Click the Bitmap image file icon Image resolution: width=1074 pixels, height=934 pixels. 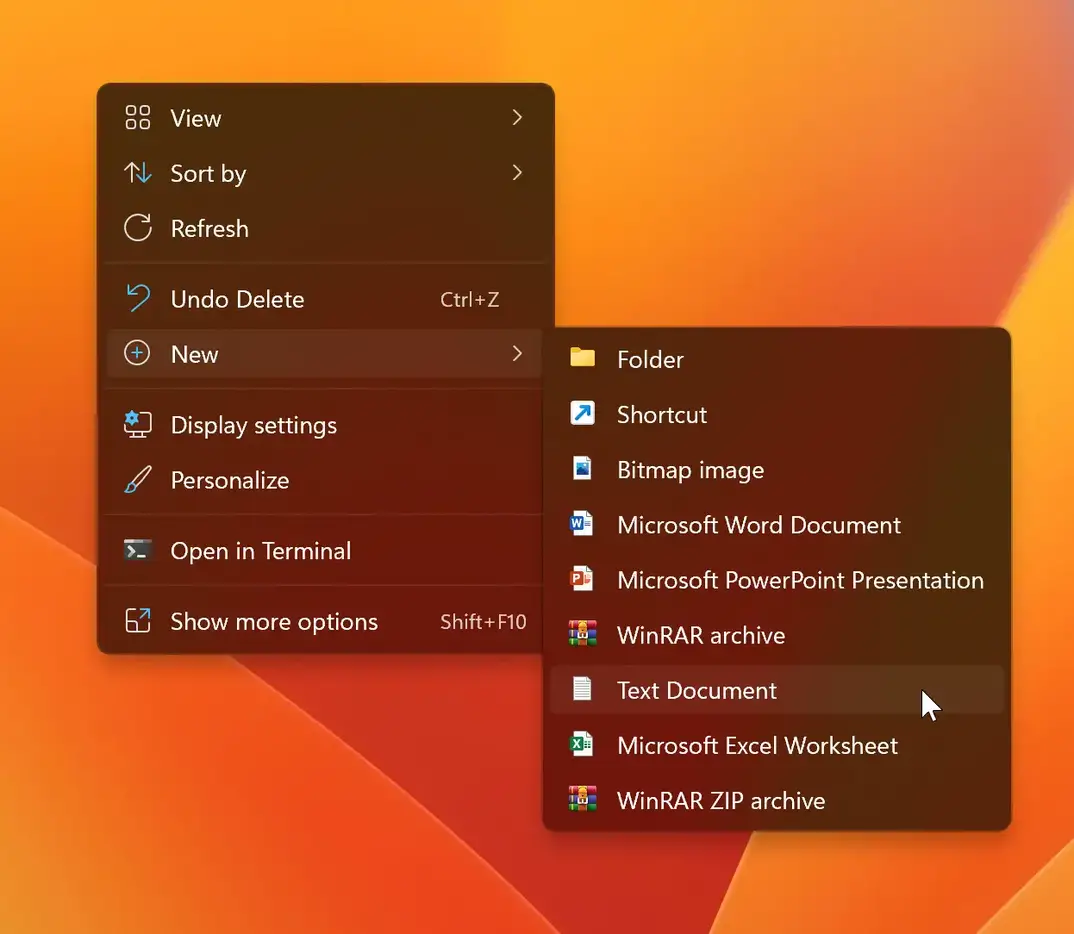coord(582,468)
